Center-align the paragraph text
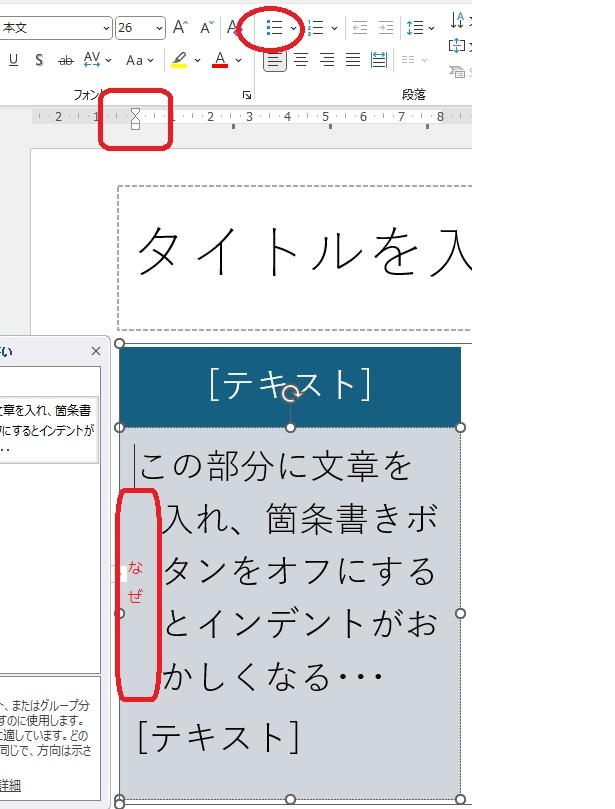Image resolution: width=615 pixels, height=809 pixels. pyautogui.click(x=301, y=61)
